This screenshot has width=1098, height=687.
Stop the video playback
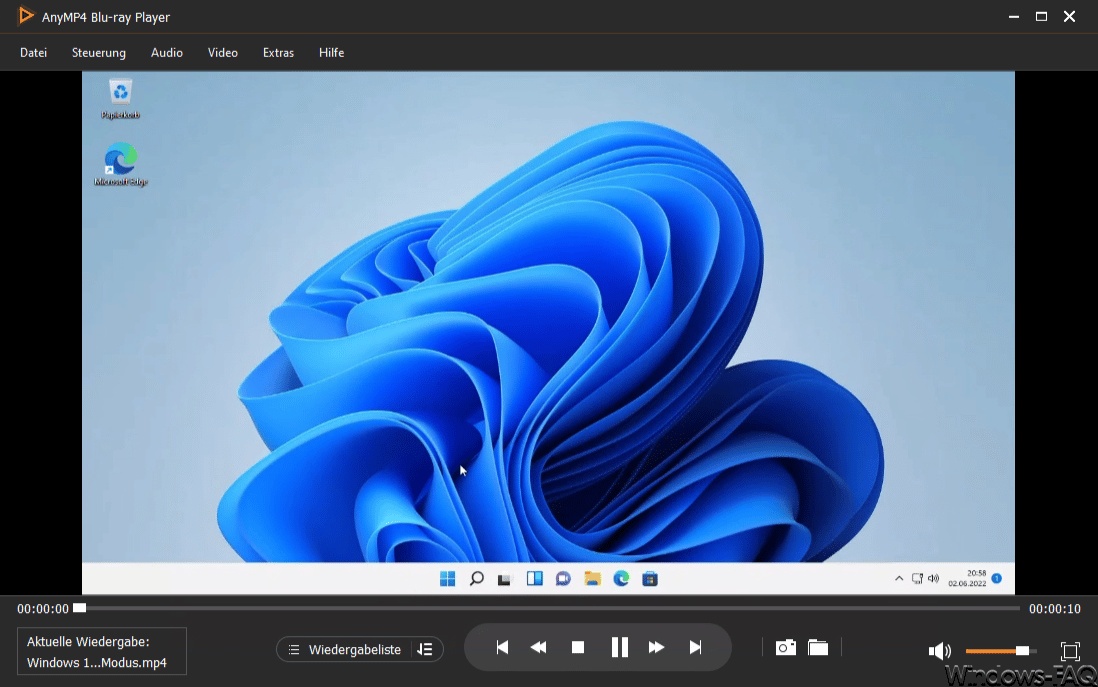pos(578,647)
